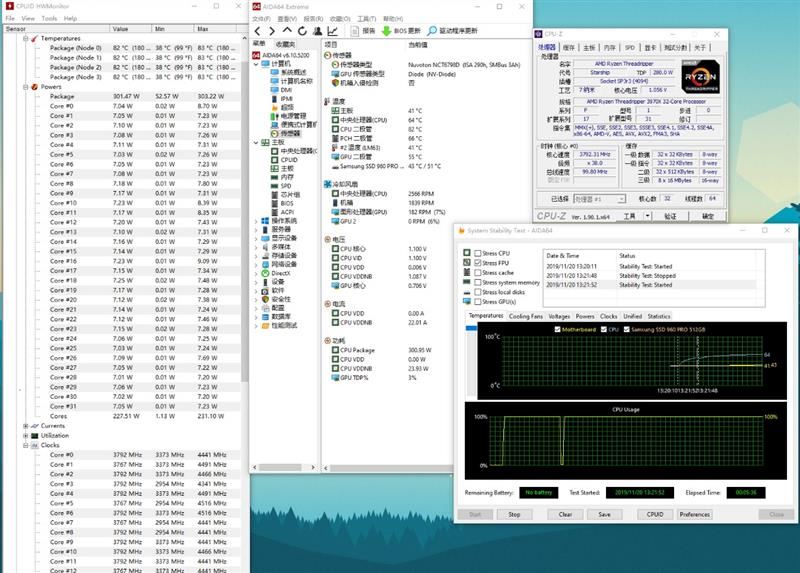Open CPU-Z tools (工具) dropdown arrow
800x573 pixels.
(647, 216)
